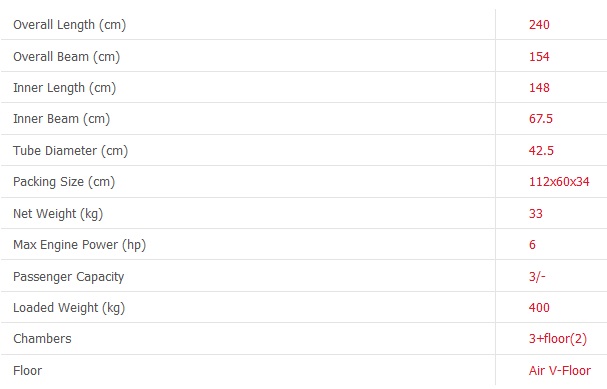Click the Inner Beam (cm) label
The height and width of the screenshot is (389, 607).
(62, 119)
